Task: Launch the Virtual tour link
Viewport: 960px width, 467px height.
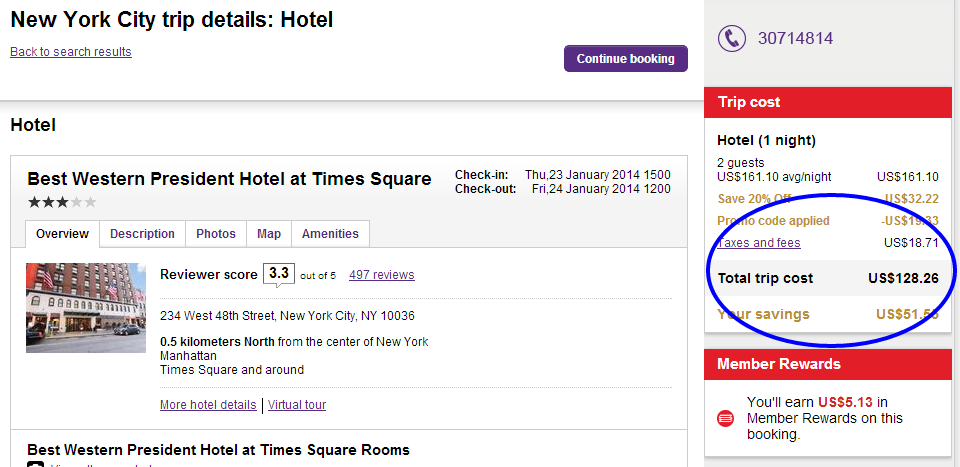Action: [x=297, y=405]
